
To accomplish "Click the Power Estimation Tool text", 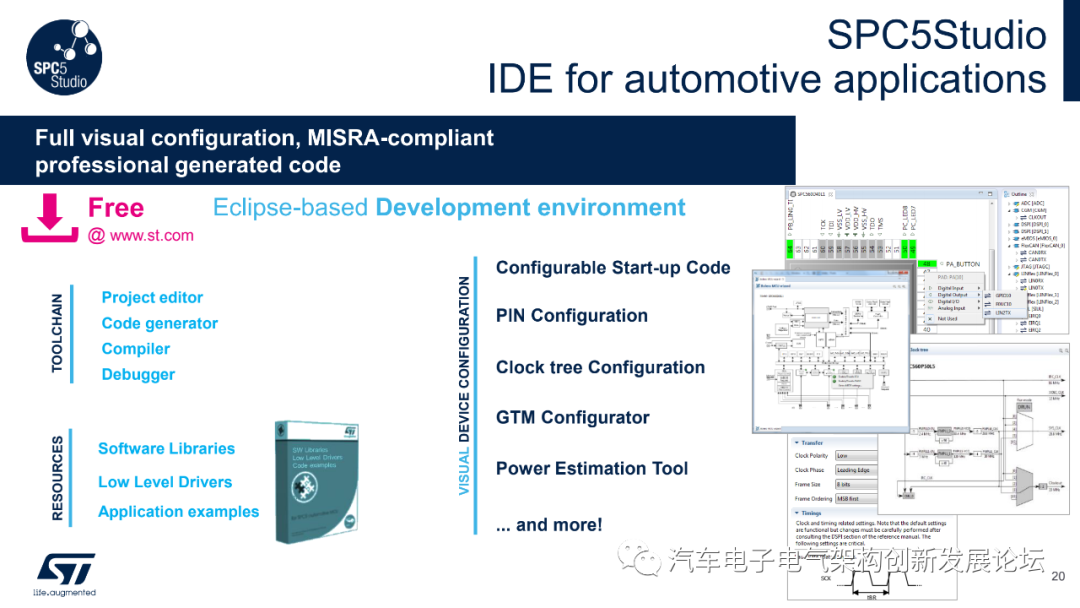I will (x=592, y=468).
